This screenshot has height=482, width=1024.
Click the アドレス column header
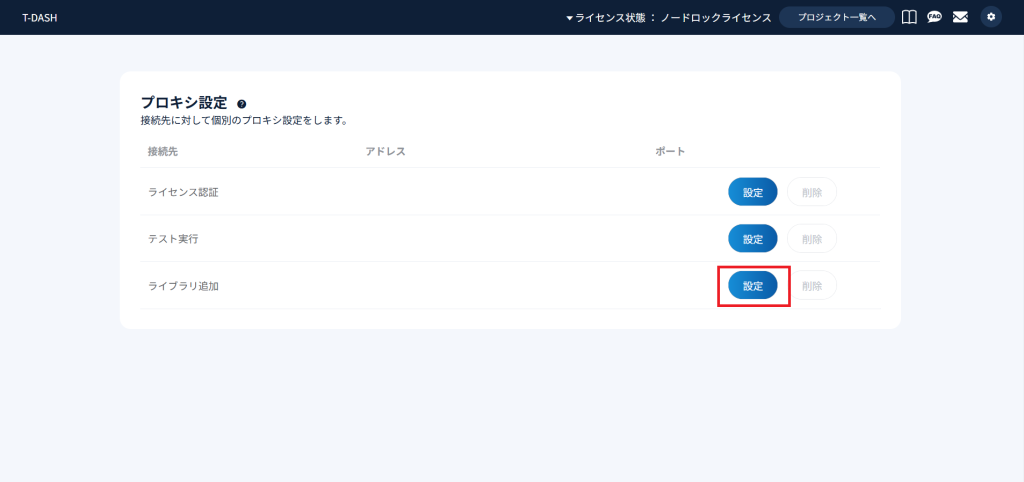pyautogui.click(x=384, y=151)
